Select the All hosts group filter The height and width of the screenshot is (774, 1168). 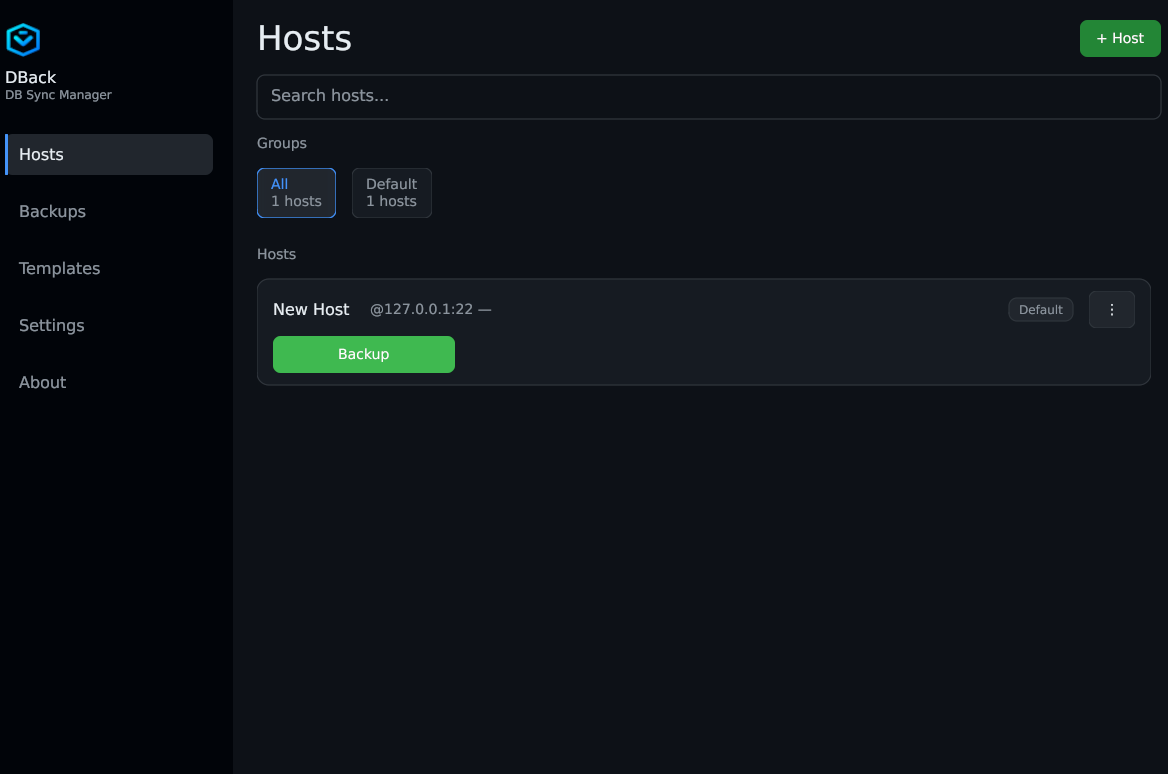(296, 193)
